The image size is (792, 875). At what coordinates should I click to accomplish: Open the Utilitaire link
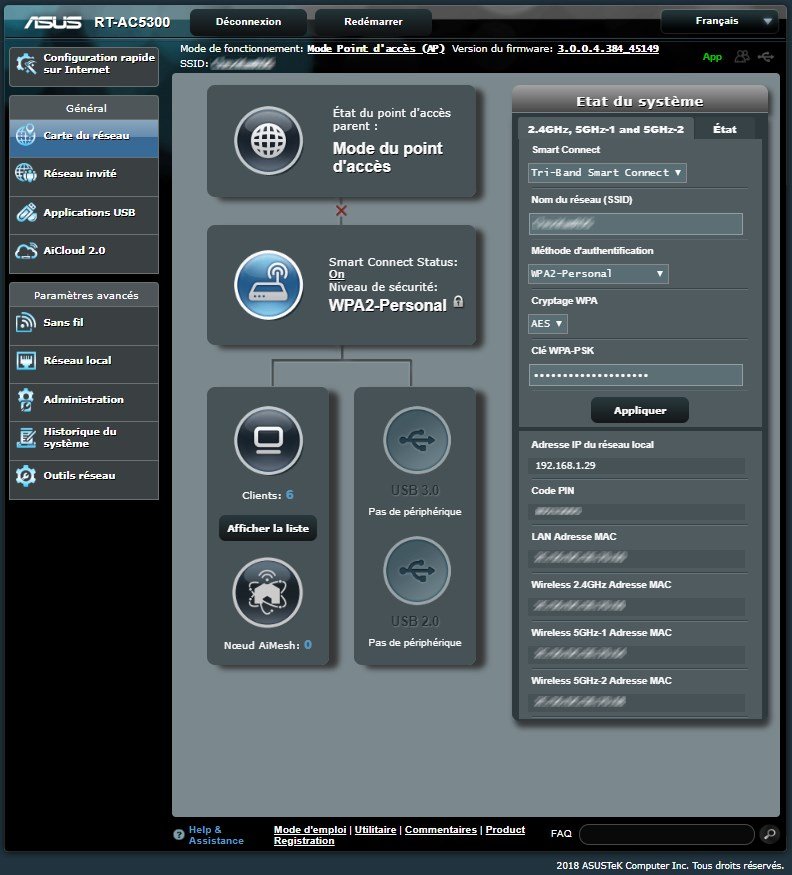click(x=375, y=830)
